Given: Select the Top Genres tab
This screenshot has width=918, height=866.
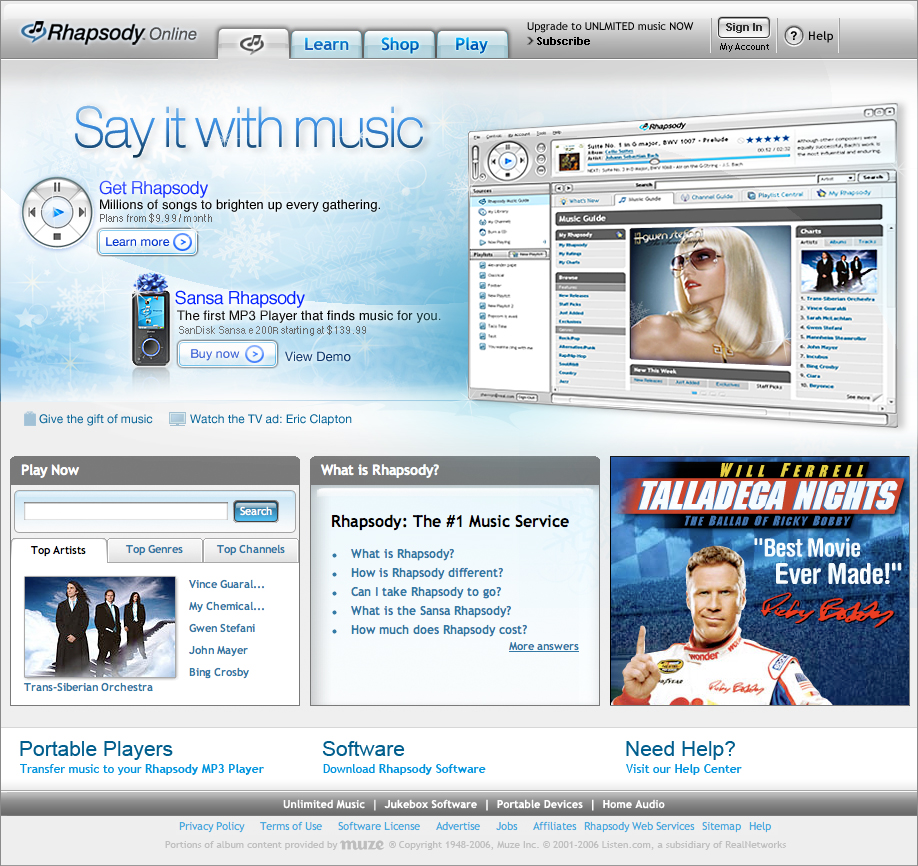Looking at the screenshot, I should click(155, 549).
